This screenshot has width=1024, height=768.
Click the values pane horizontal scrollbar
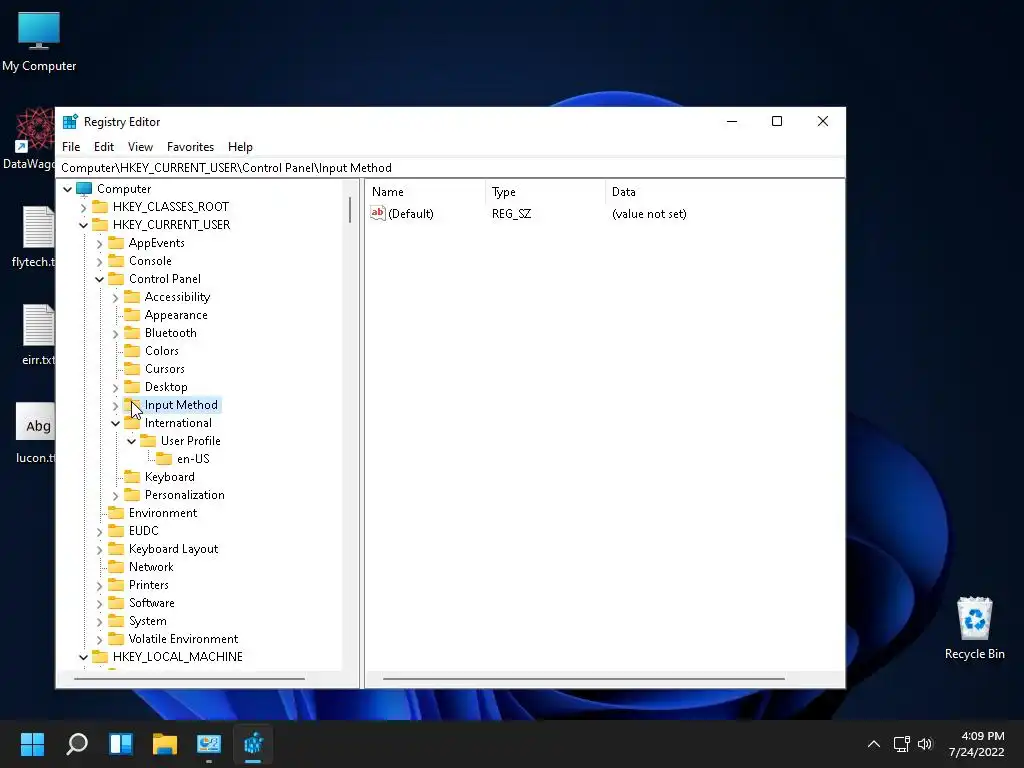[583, 679]
